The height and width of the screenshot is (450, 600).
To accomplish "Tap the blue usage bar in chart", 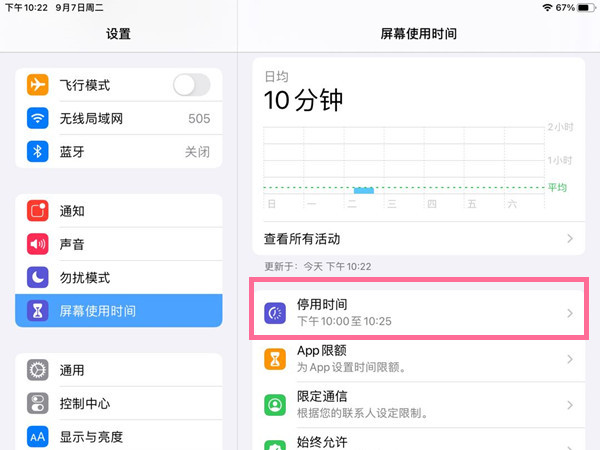I will pos(364,190).
